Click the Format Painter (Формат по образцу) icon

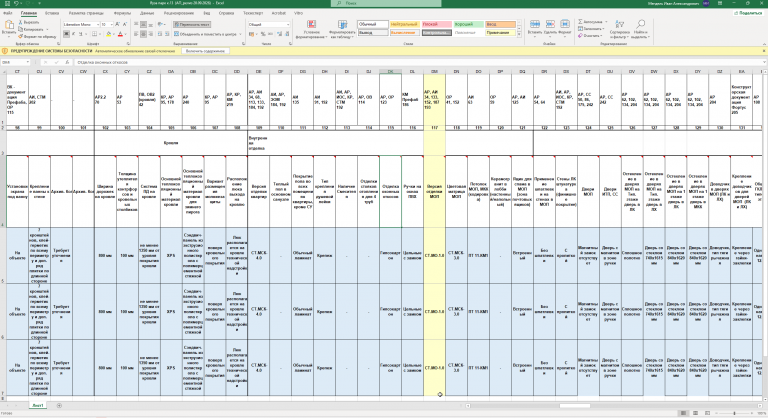click(x=21, y=36)
